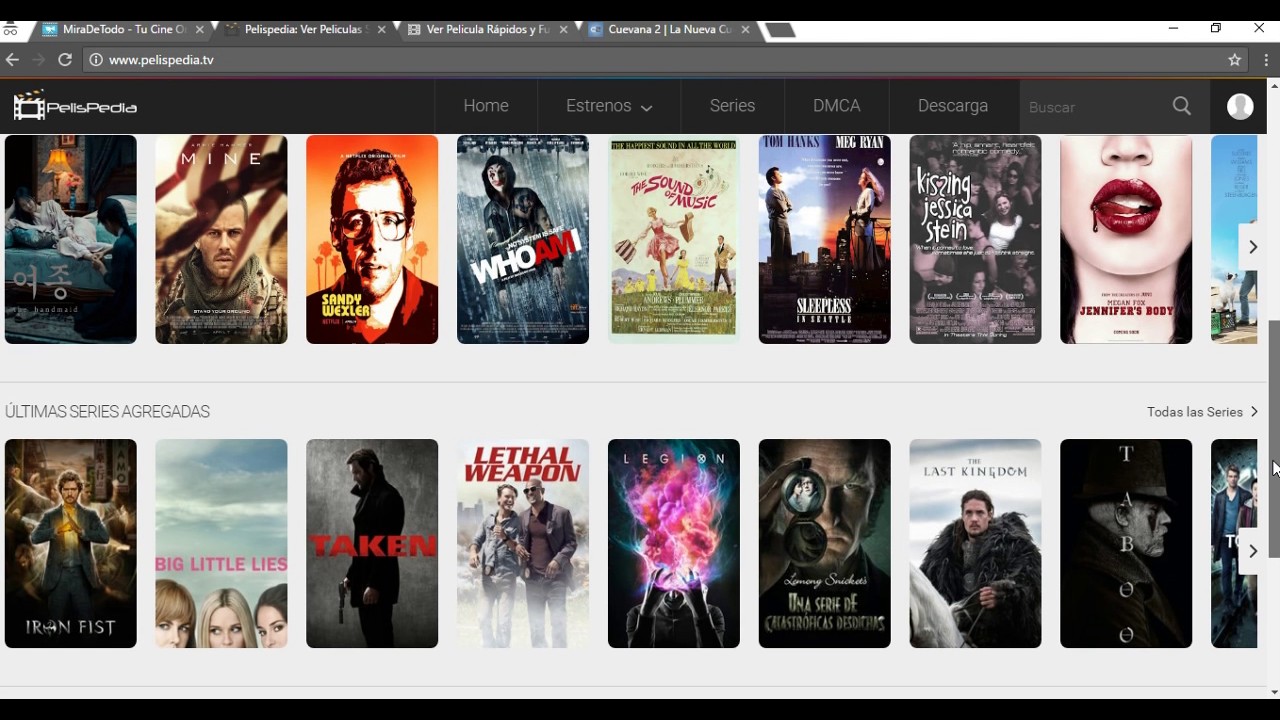Advance the series carousel with right arrow
This screenshot has height=720, width=1280.
pyautogui.click(x=1252, y=551)
